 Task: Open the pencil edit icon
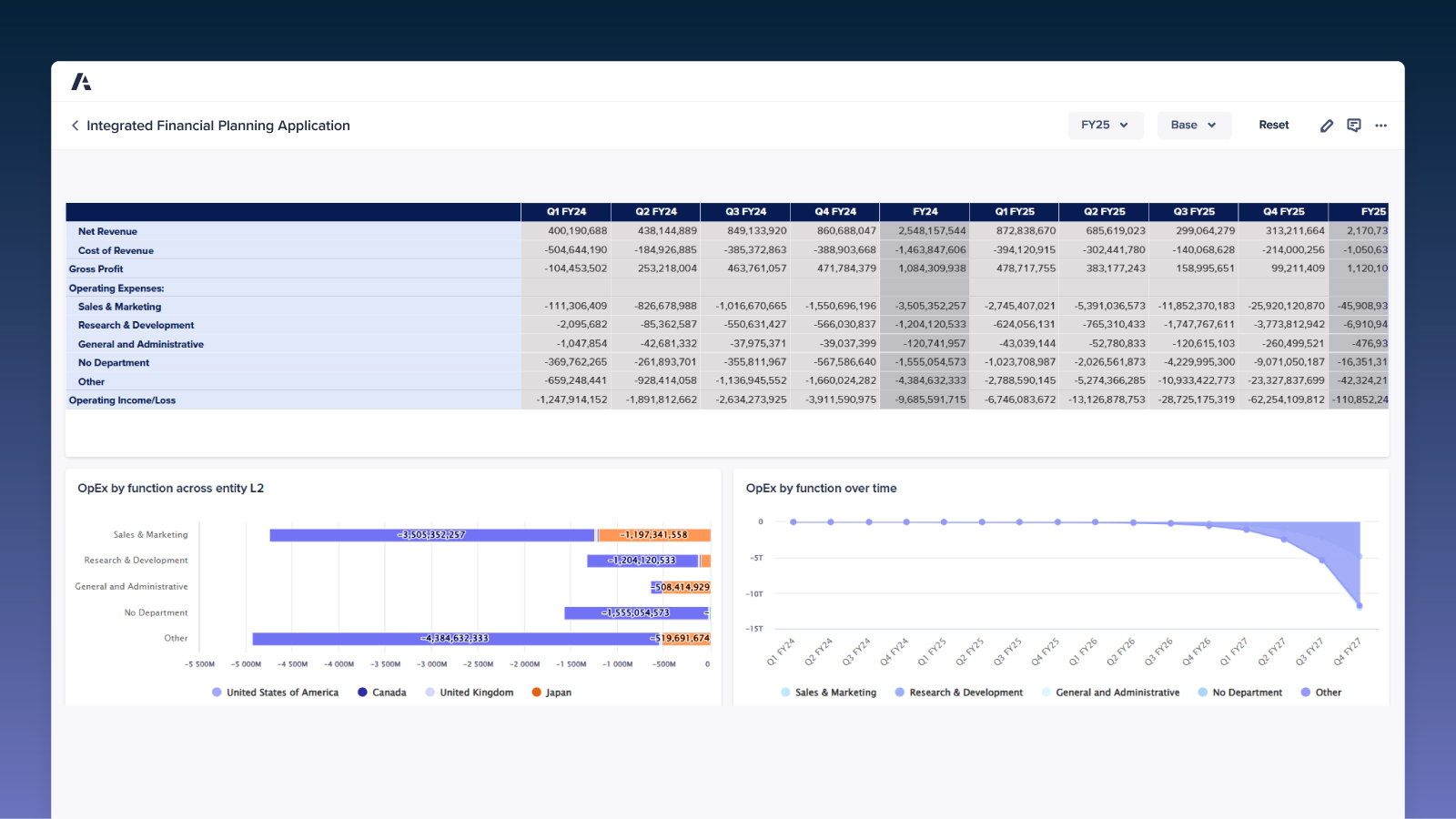pyautogui.click(x=1326, y=126)
